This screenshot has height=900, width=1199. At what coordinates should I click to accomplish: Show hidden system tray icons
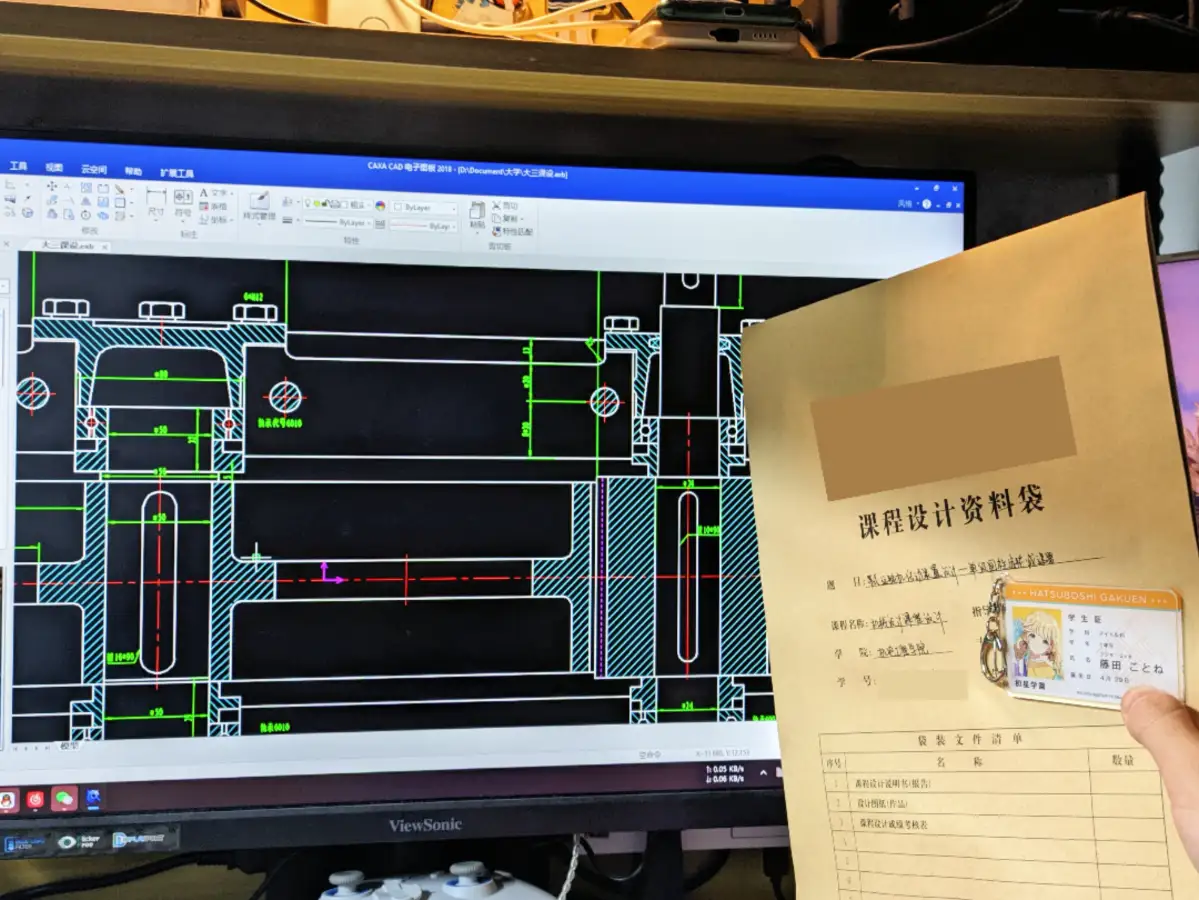[x=761, y=772]
